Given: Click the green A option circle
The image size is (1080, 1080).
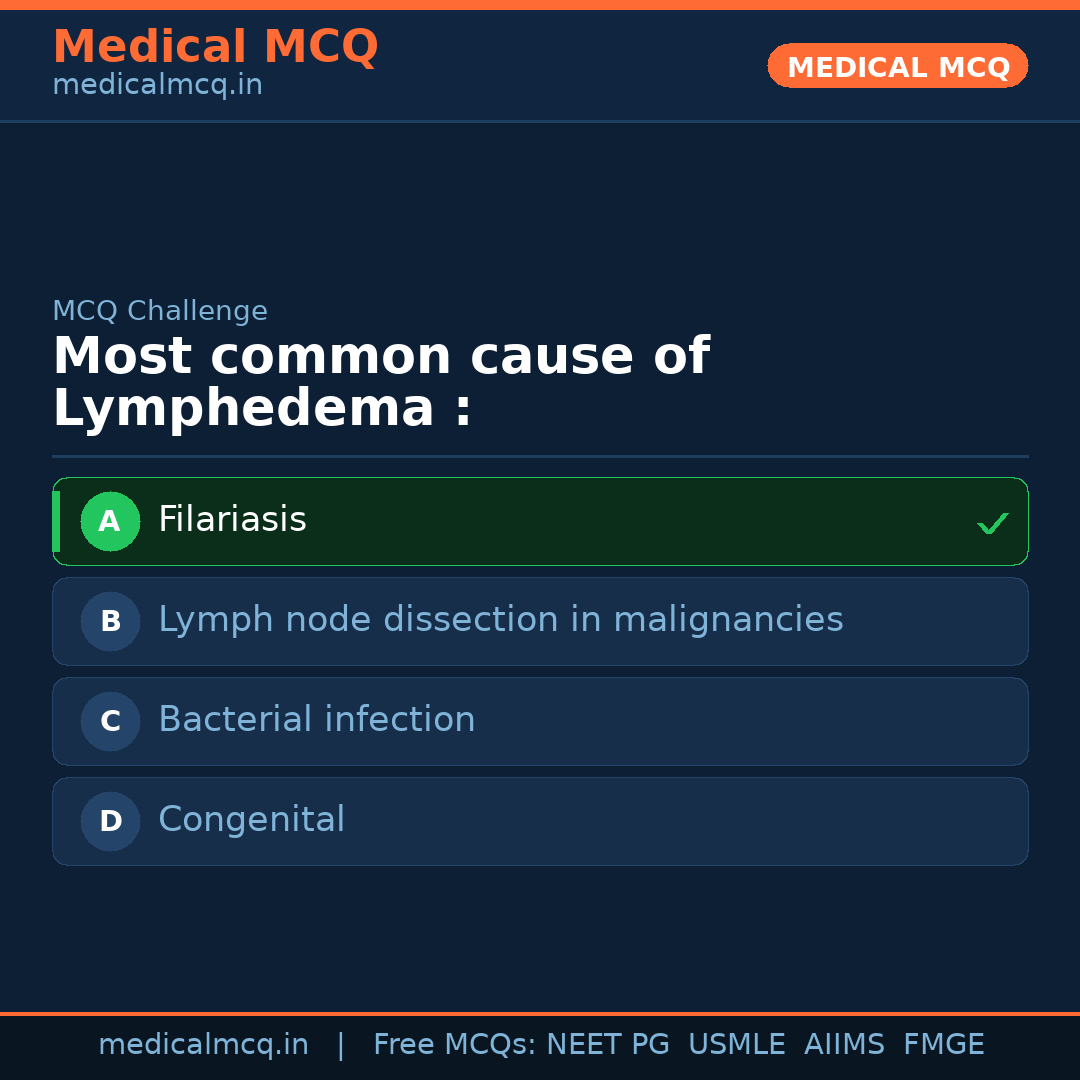Looking at the screenshot, I should point(110,521).
